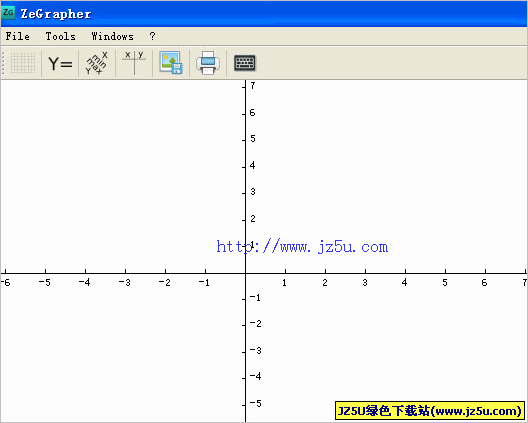The height and width of the screenshot is (423, 528).
Task: Click the toolbar drag handle
Action: tap(3, 63)
